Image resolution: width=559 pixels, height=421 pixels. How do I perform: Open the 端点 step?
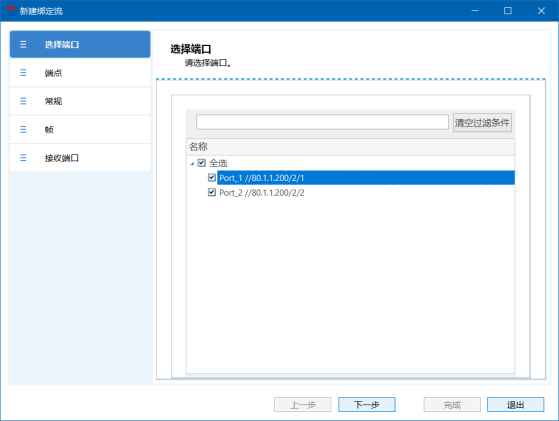[x=80, y=73]
